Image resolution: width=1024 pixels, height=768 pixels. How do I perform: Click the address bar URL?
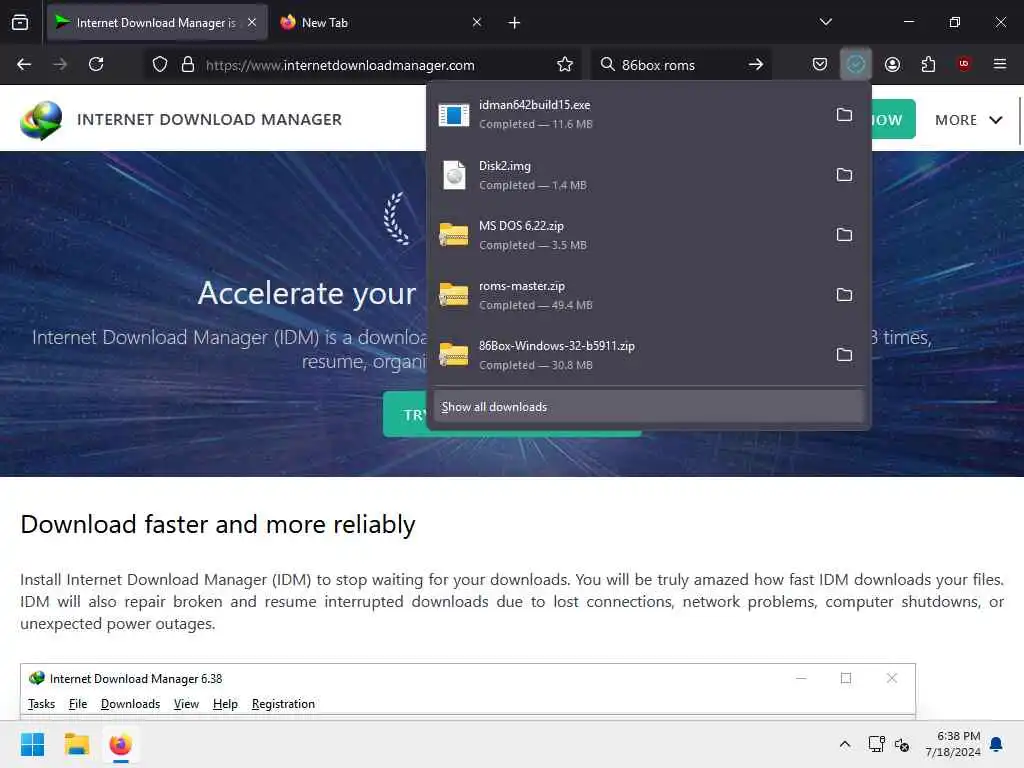pyautogui.click(x=340, y=65)
